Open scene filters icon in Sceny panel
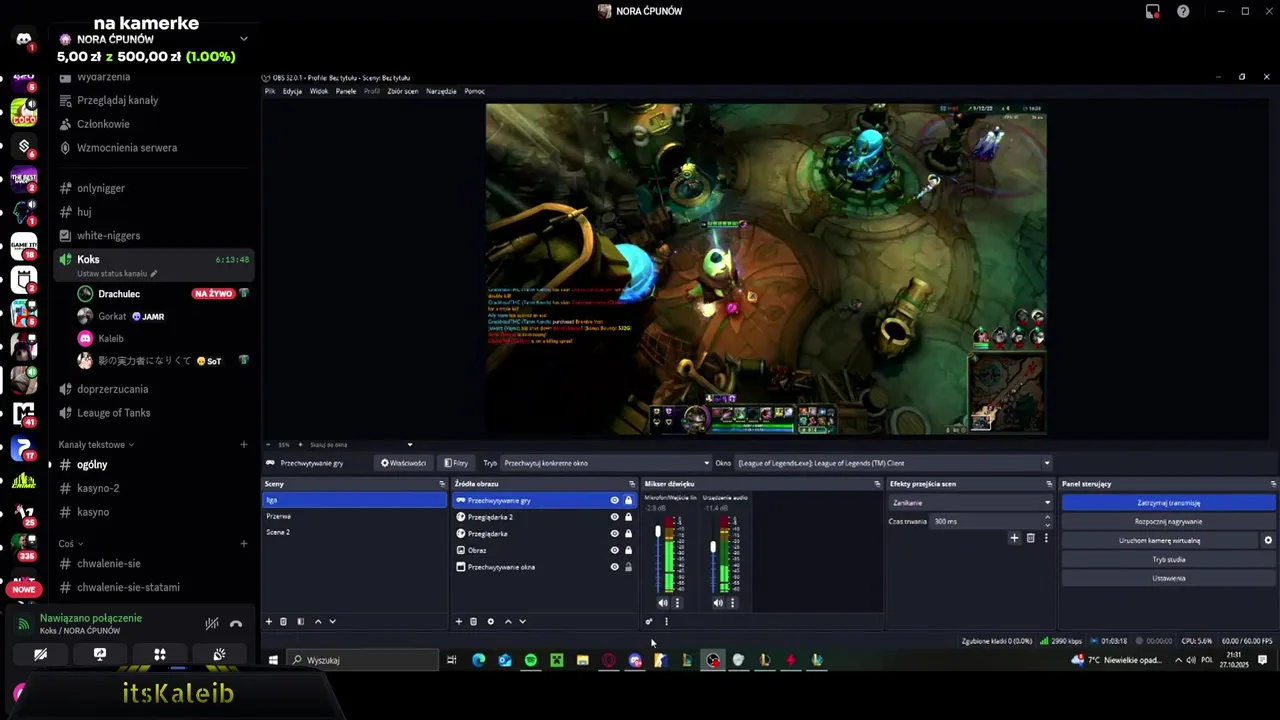The image size is (1280, 720). click(300, 621)
